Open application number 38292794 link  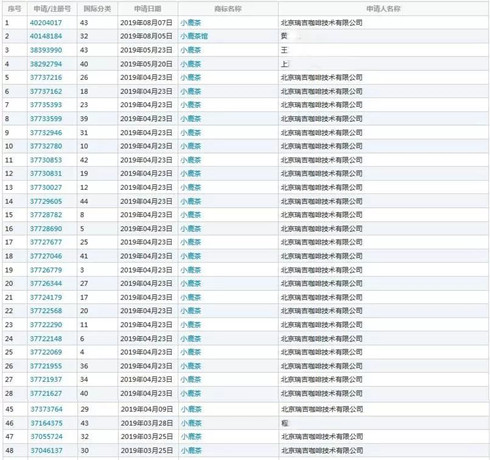click(46, 64)
